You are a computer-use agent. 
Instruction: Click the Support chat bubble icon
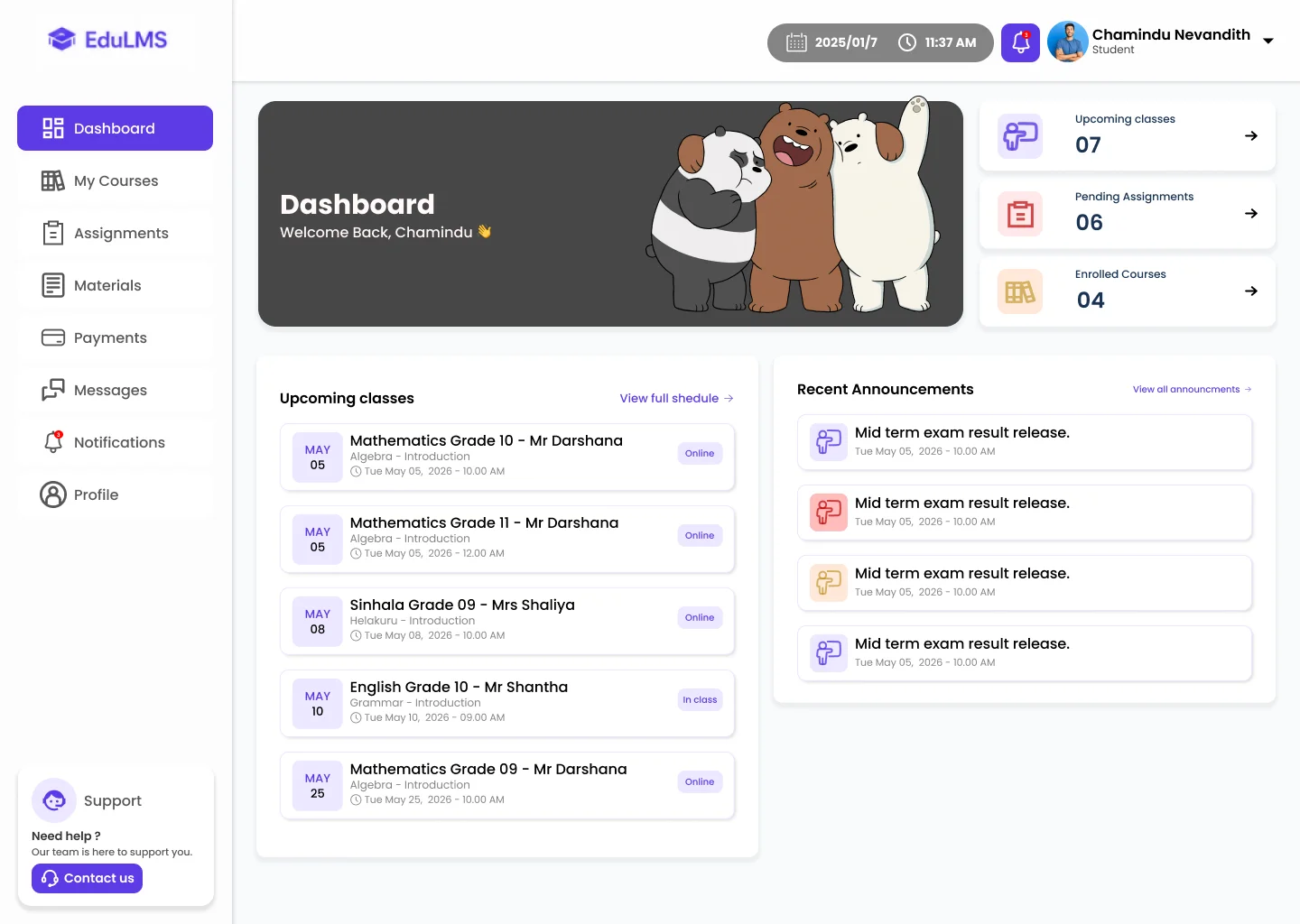coord(54,800)
